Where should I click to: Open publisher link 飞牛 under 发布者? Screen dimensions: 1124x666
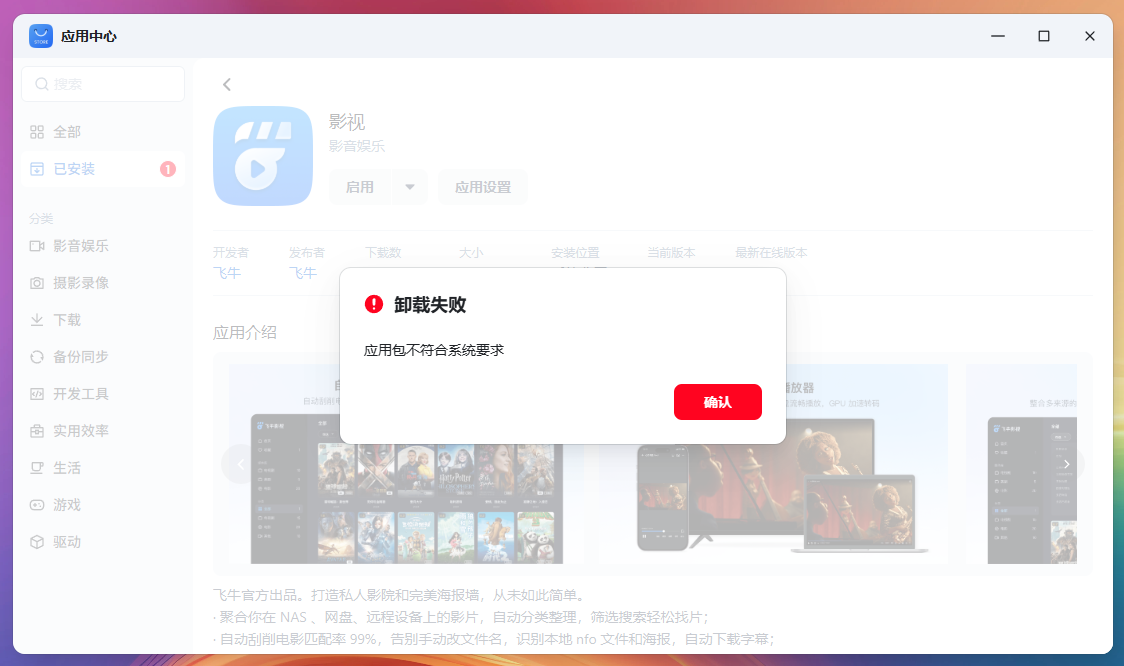pyautogui.click(x=303, y=272)
